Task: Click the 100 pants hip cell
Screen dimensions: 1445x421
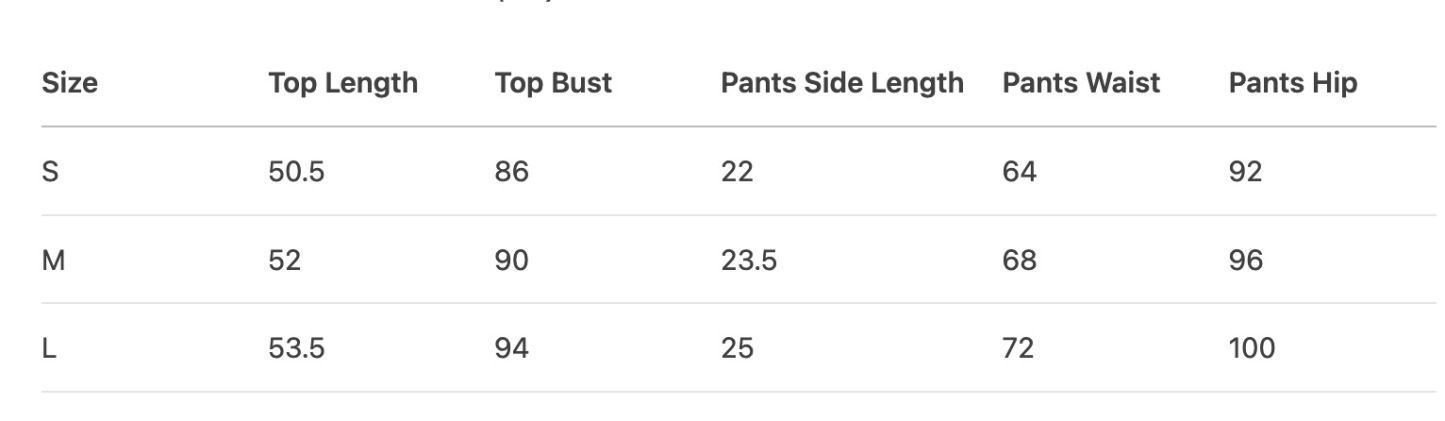Action: tap(1251, 349)
